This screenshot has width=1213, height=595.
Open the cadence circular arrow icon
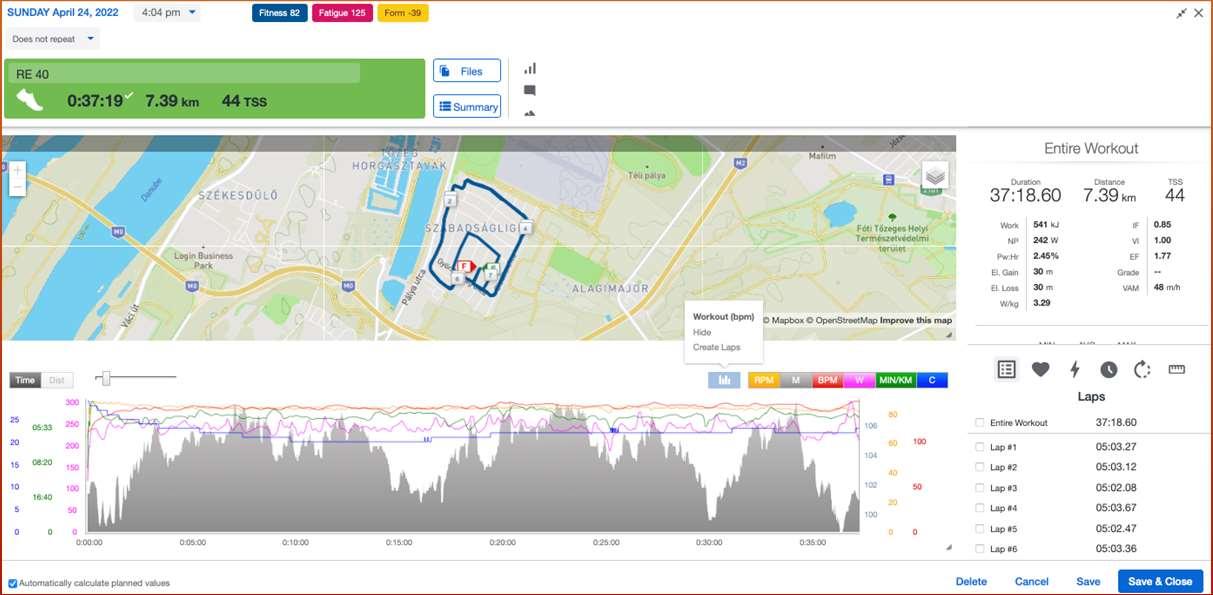(x=1143, y=369)
